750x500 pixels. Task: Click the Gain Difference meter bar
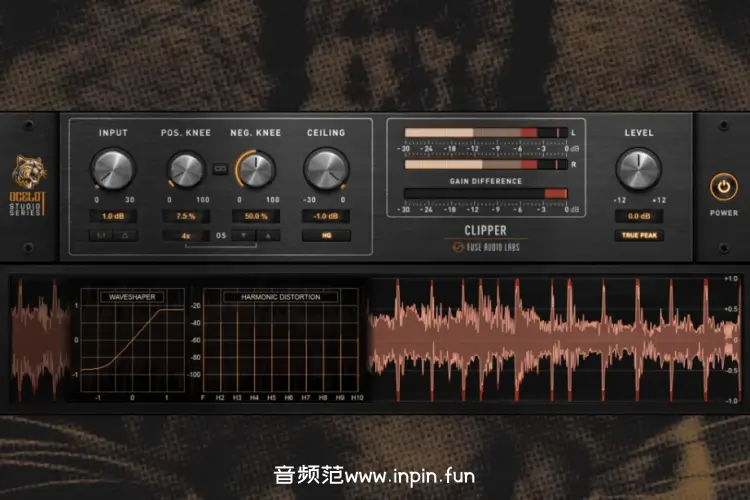(x=486, y=193)
